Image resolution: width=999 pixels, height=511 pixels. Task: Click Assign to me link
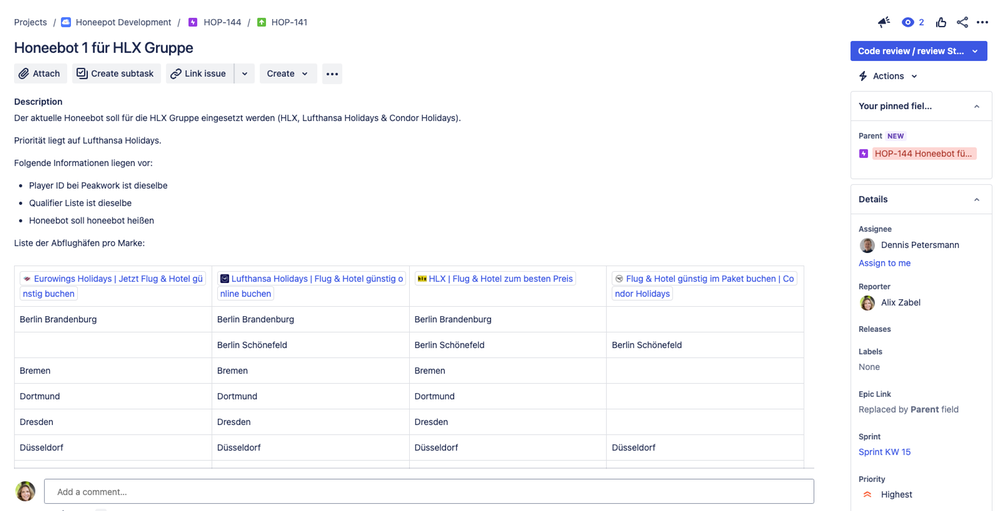click(884, 263)
